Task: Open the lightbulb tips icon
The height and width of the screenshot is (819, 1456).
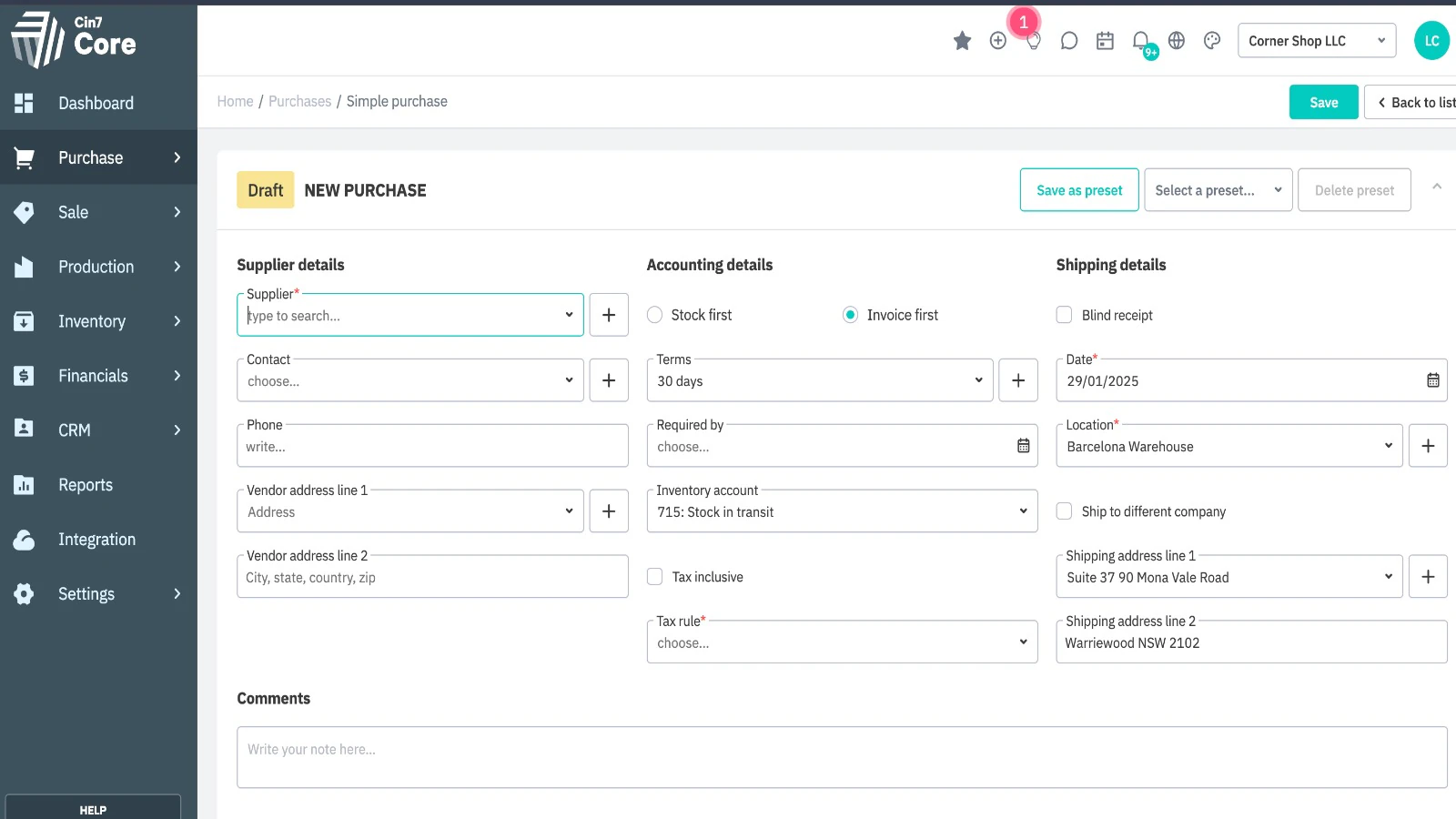Action: [x=1034, y=41]
